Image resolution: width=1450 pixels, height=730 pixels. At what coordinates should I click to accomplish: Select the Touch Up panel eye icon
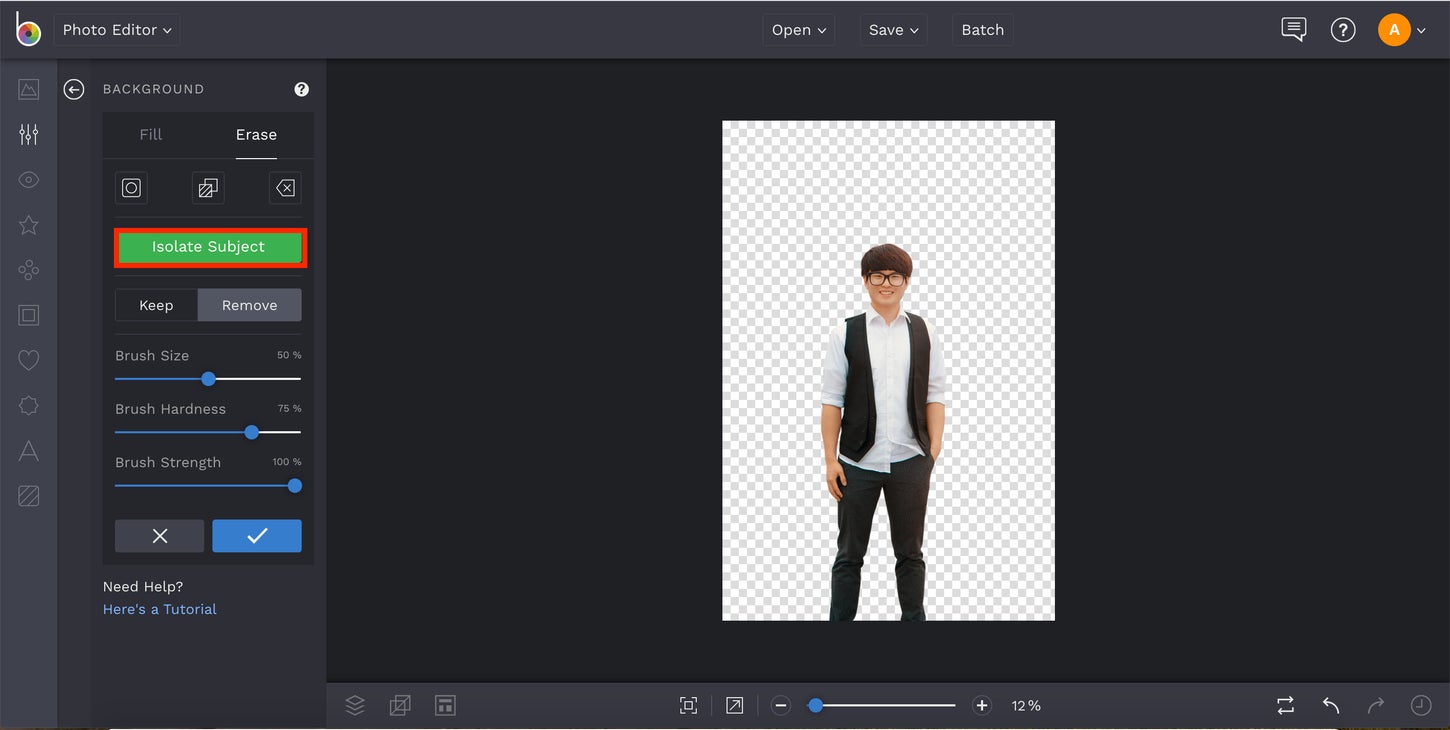click(28, 179)
